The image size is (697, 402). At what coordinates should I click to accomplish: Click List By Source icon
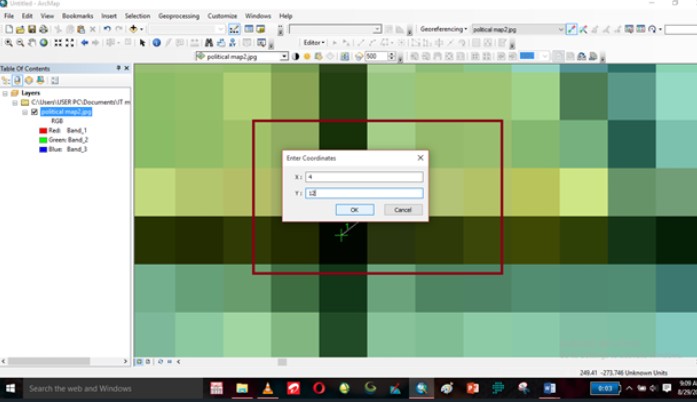tap(17, 80)
